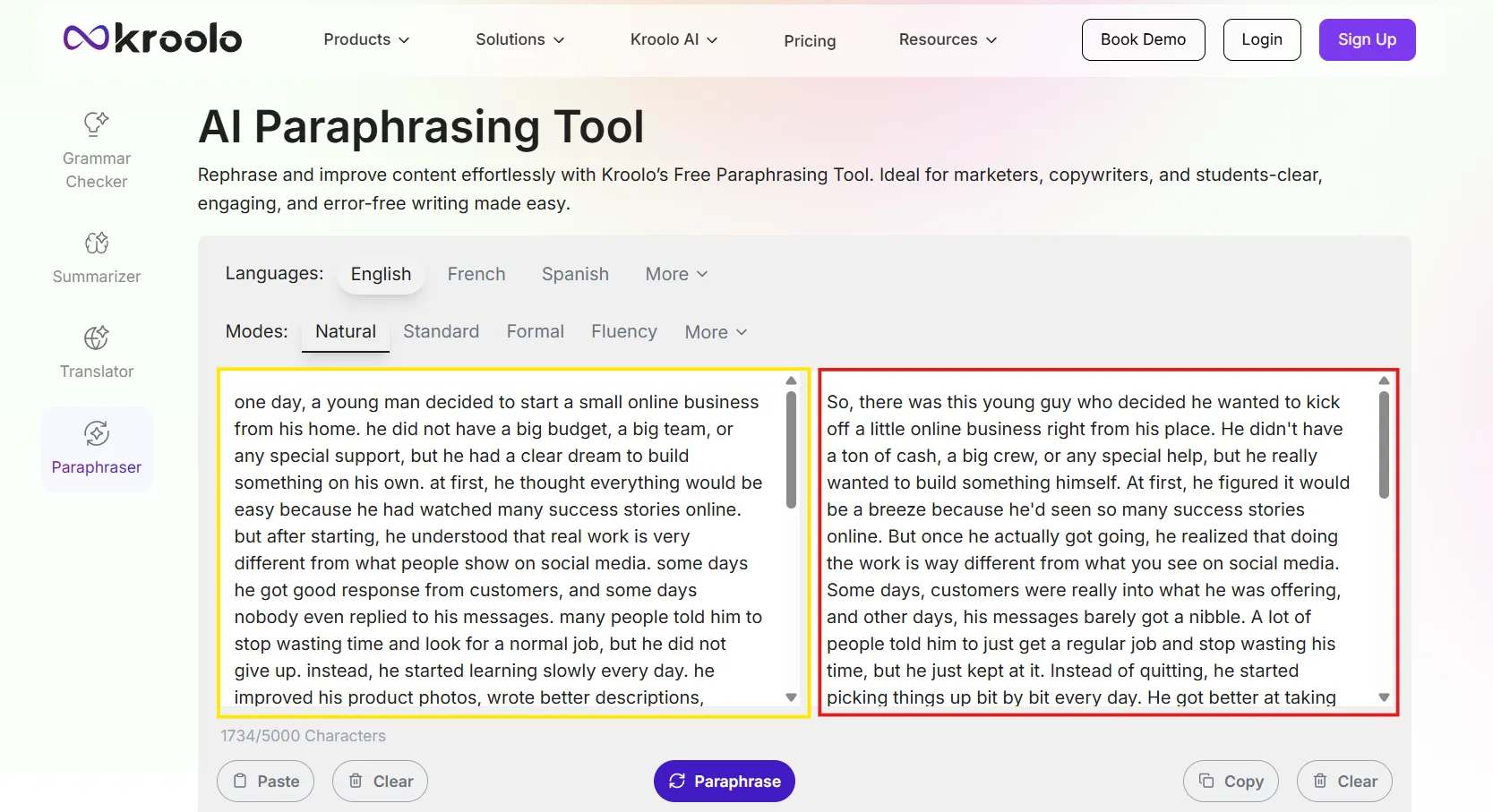The height and width of the screenshot is (812, 1493).
Task: Select the Natural mode tab
Action: 346,331
